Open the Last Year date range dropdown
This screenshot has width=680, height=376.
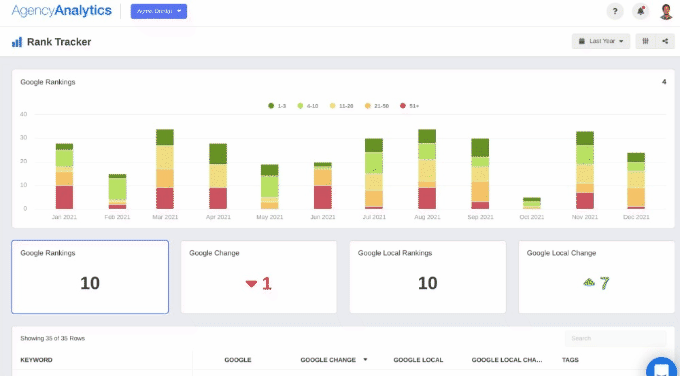click(x=601, y=41)
